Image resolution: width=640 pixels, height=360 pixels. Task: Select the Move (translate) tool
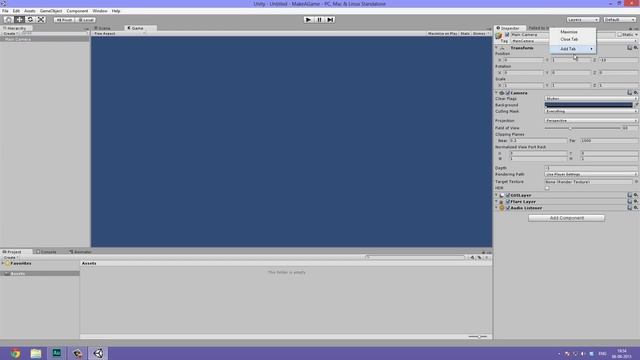[19, 20]
